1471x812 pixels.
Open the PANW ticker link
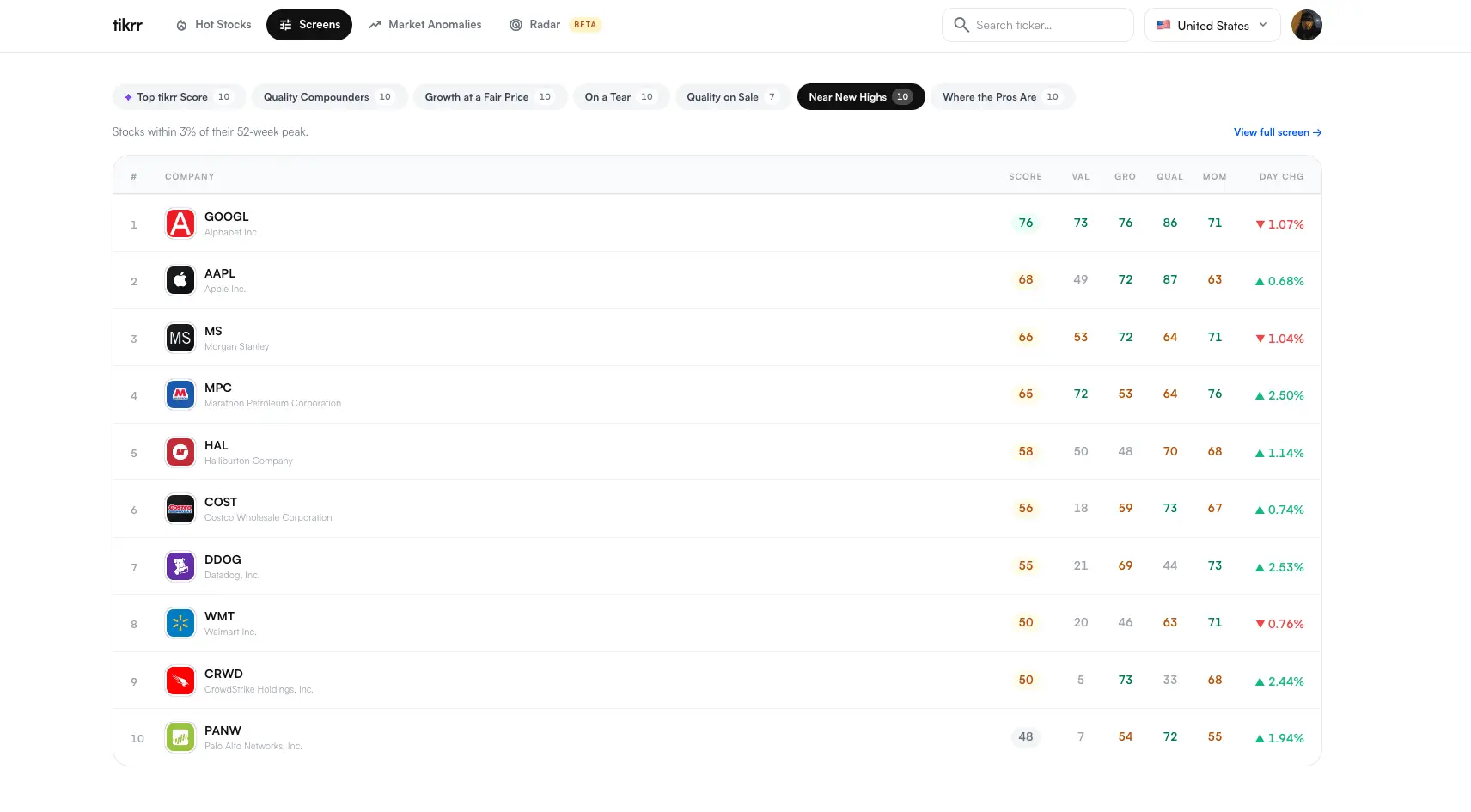pos(223,730)
